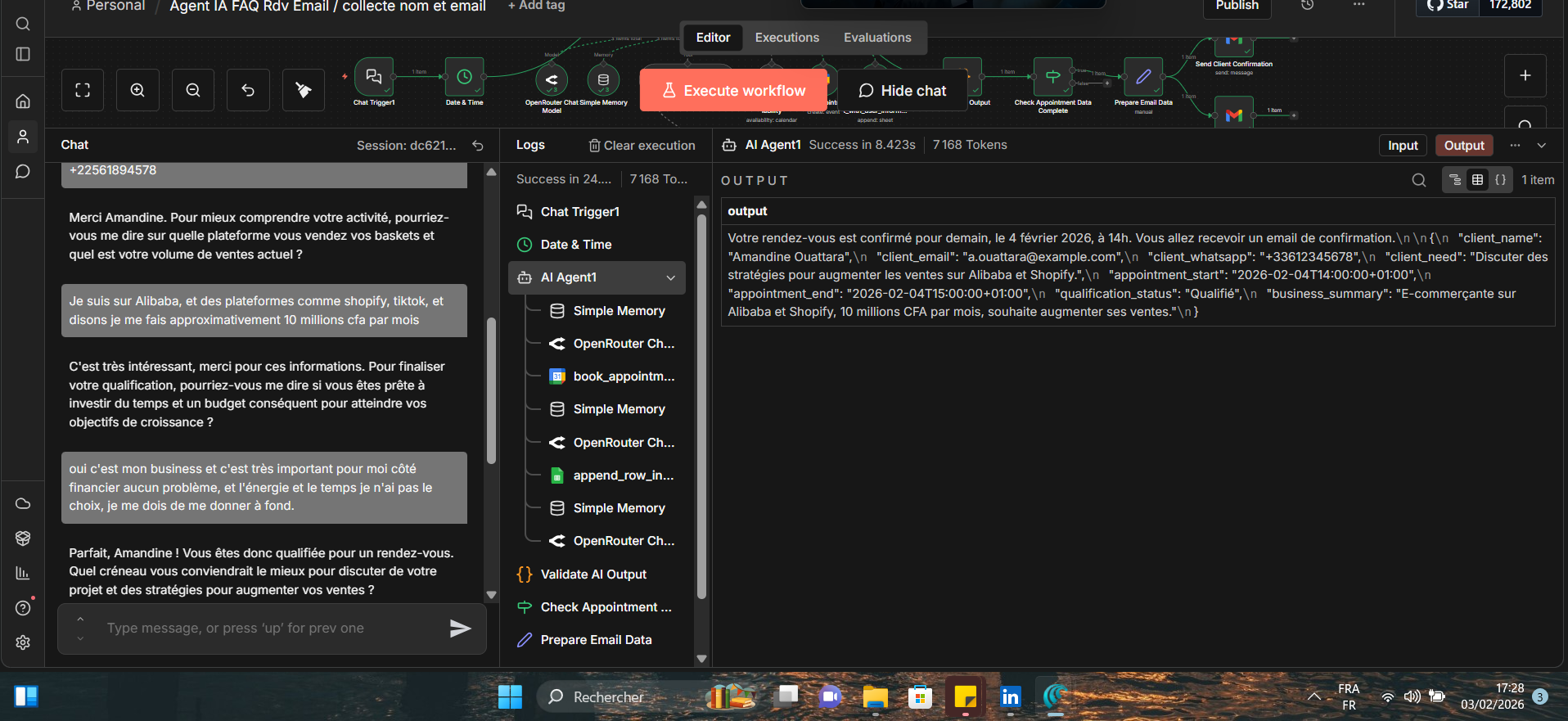Screen dimensions: 1568x721
Task: Click the chat conversation scrollbar
Action: point(491,390)
